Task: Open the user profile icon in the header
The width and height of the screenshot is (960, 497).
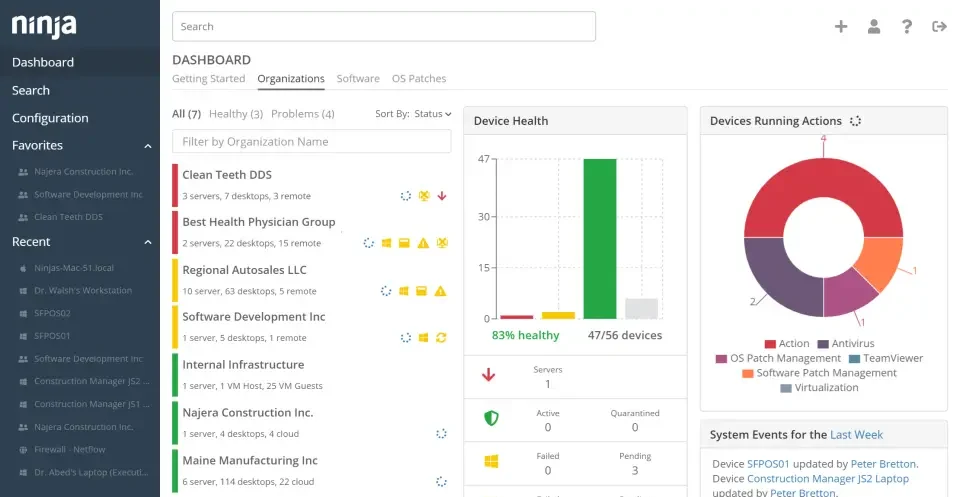Action: tap(874, 26)
